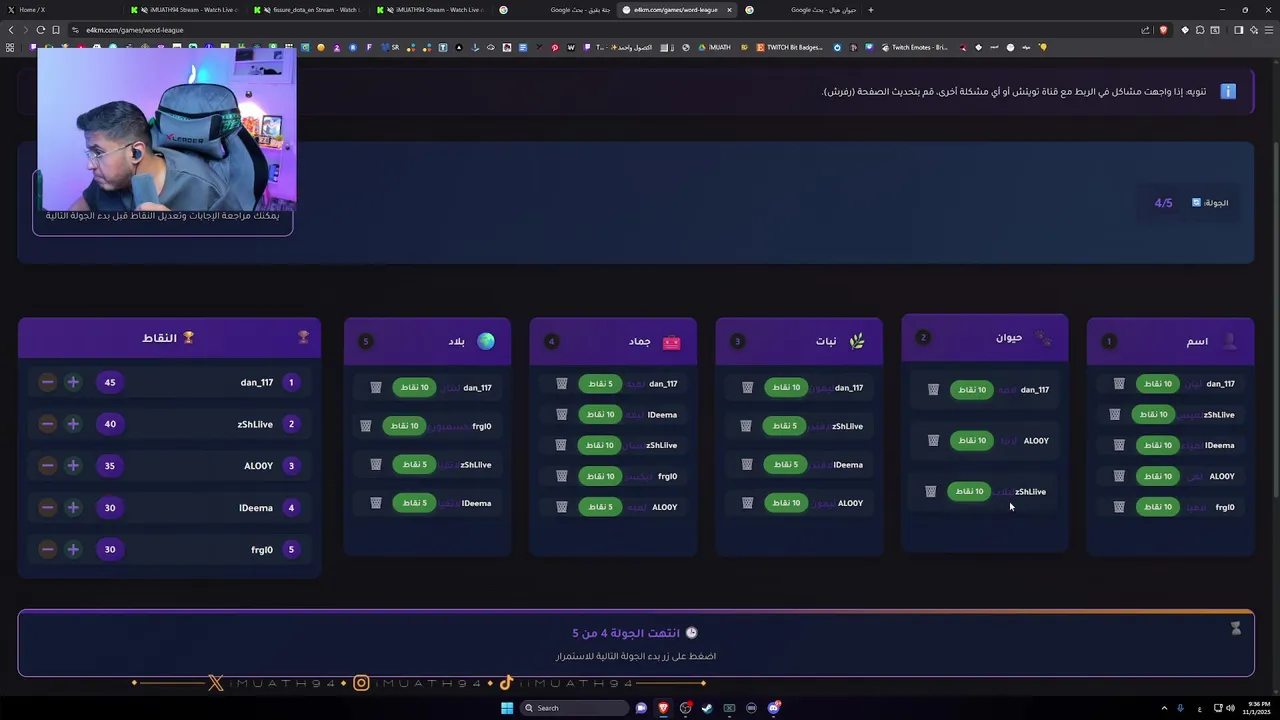Delete IDeema's answer in the نبات column
Viewport: 1280px width, 720px height.
pos(747,465)
